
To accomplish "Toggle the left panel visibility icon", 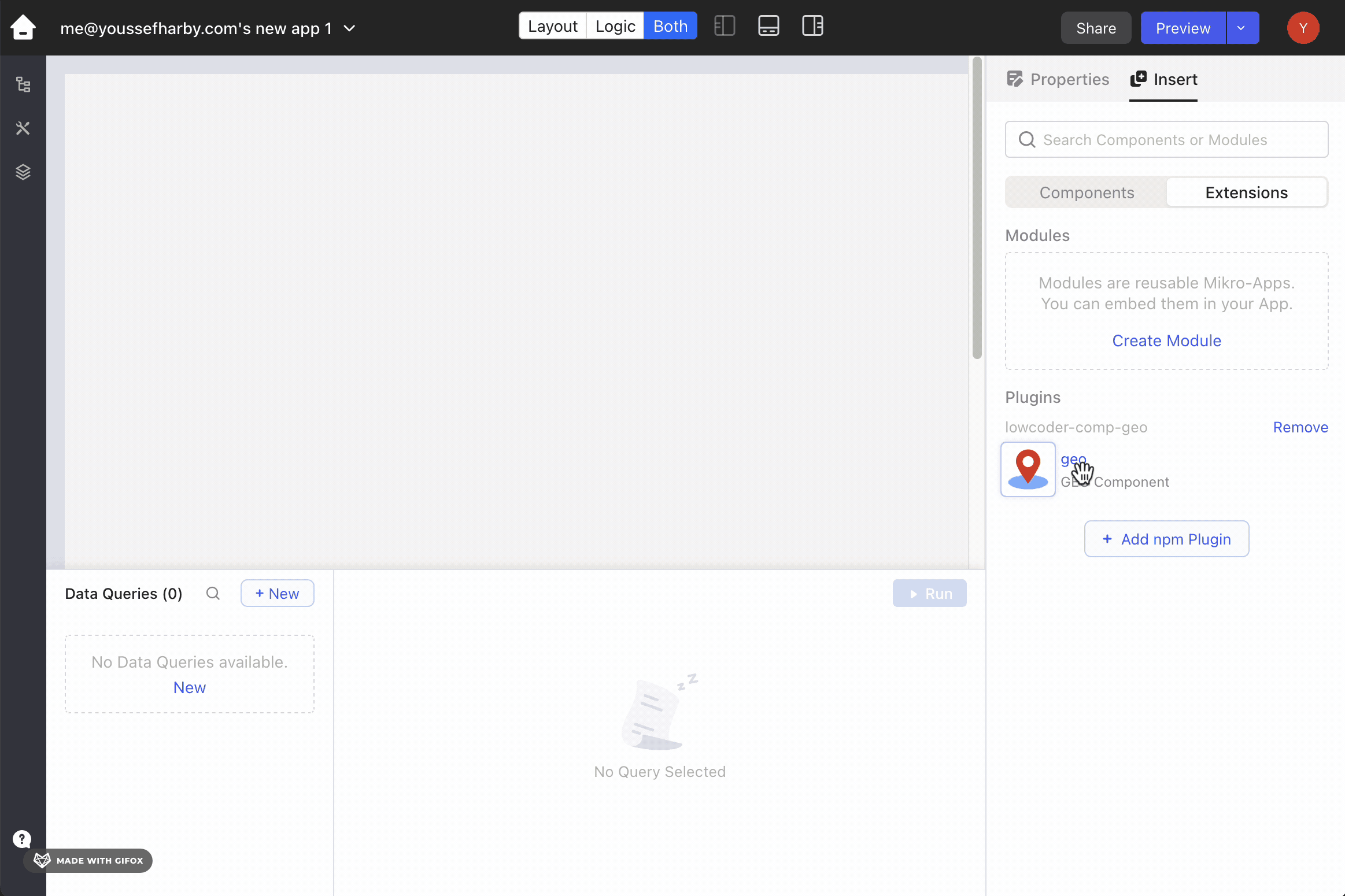I will [x=725, y=26].
